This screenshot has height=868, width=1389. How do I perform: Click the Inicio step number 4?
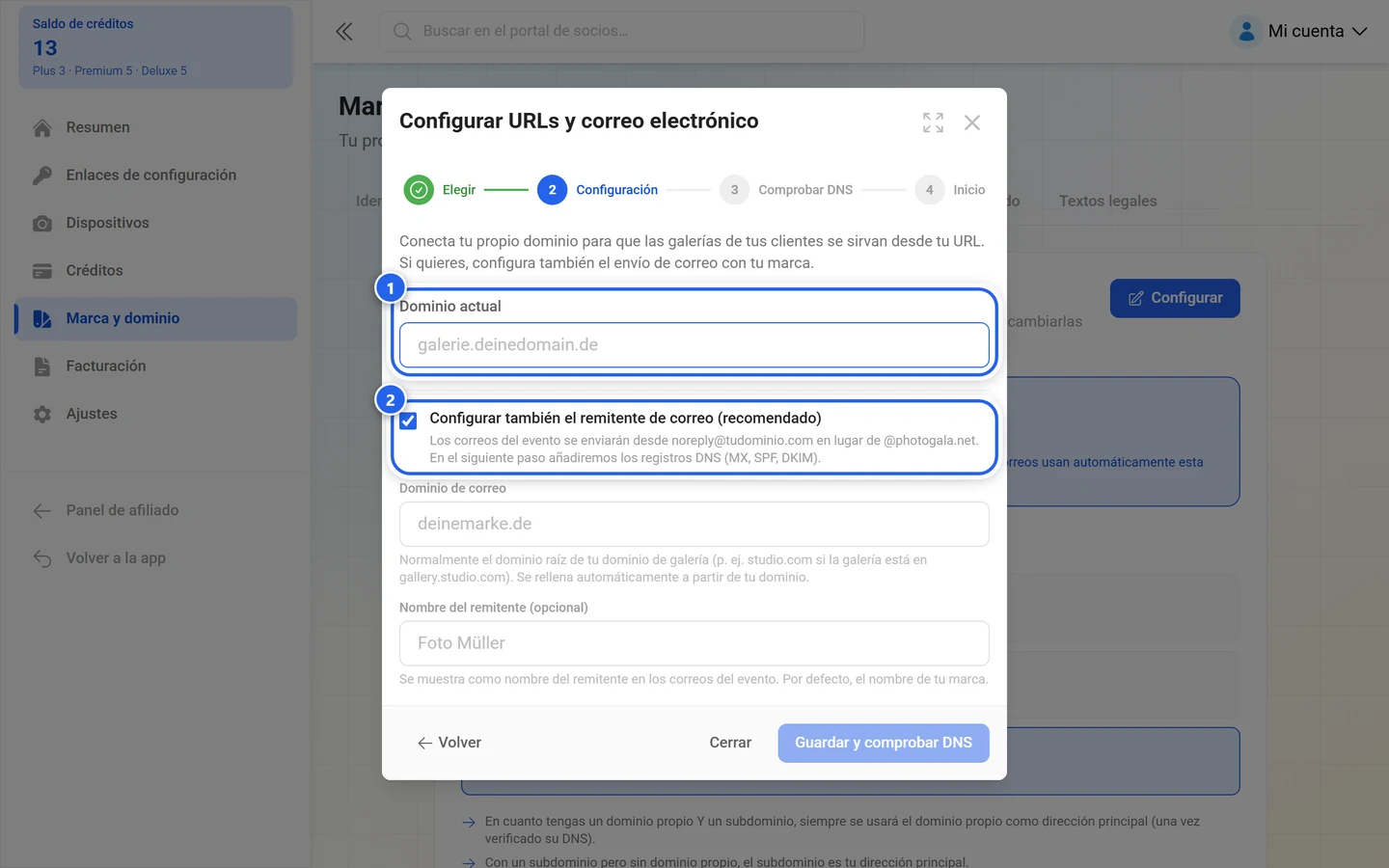tap(929, 190)
